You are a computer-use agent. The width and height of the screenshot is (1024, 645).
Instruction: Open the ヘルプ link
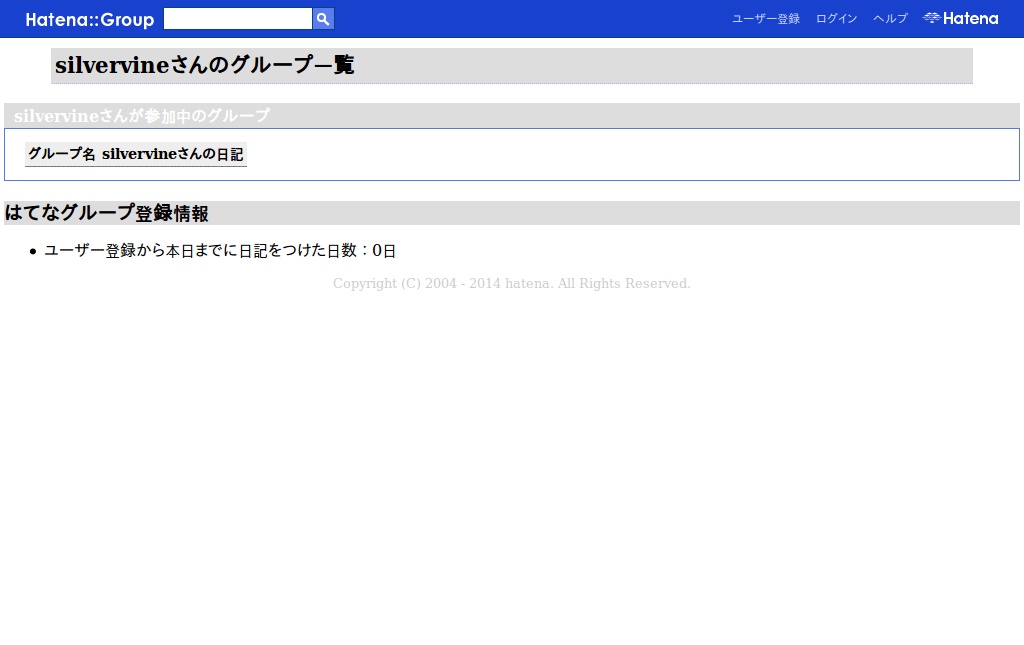pos(890,19)
